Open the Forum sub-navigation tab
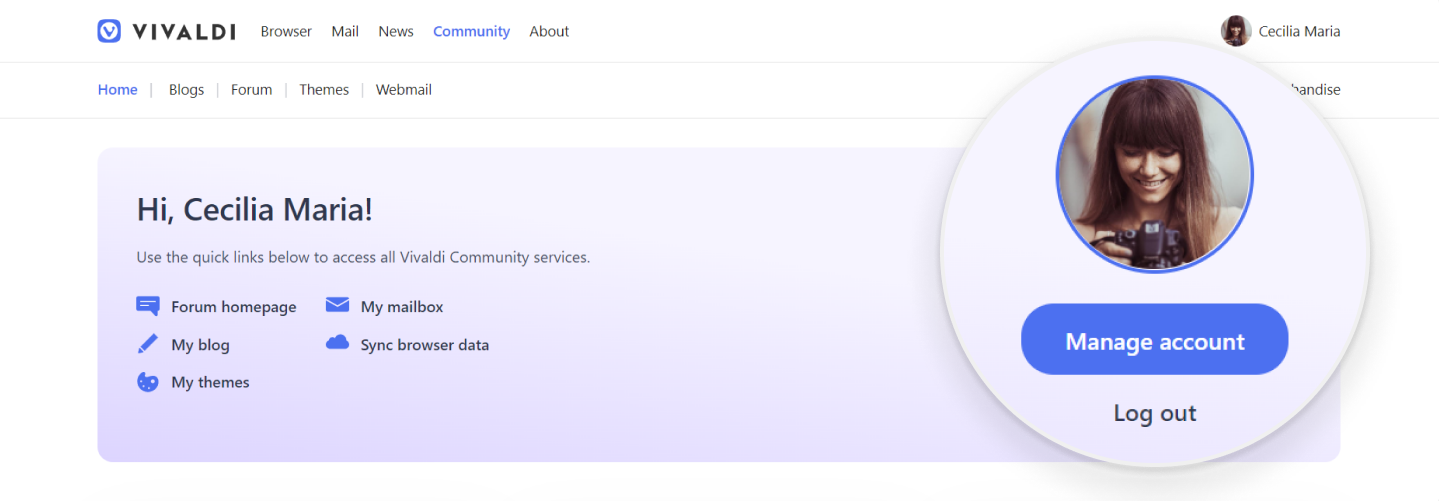 point(251,89)
